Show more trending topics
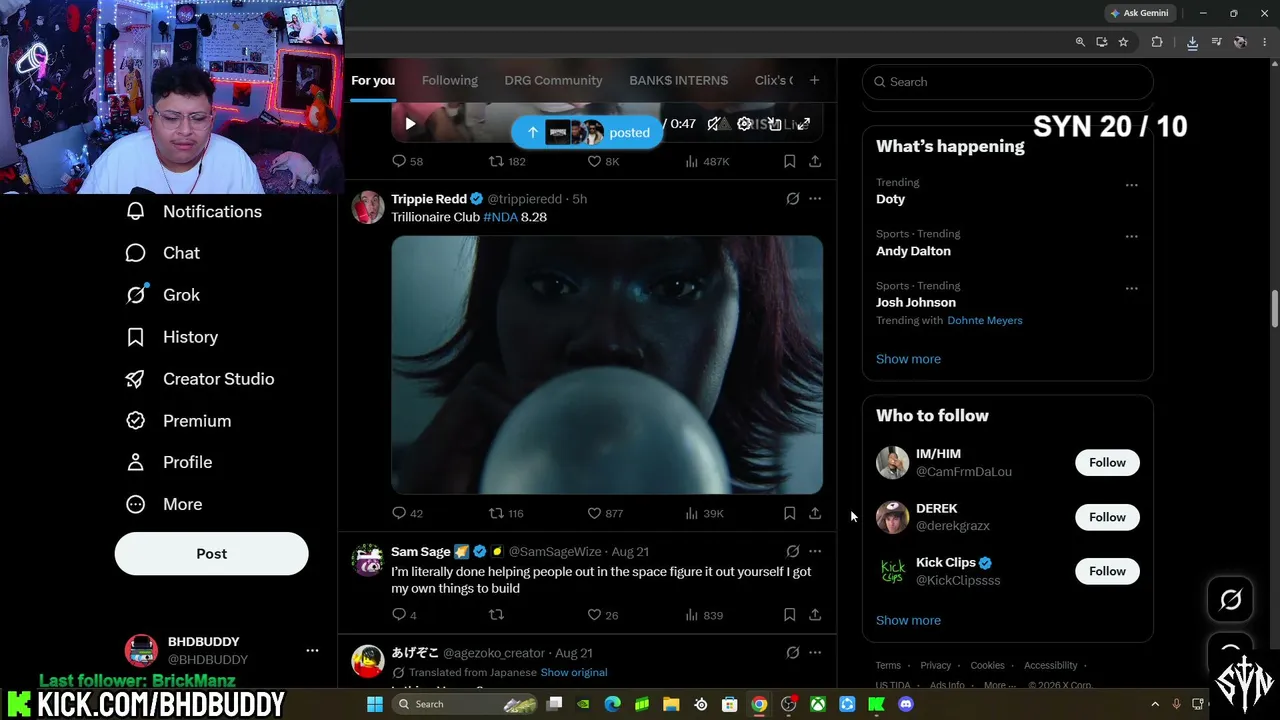The image size is (1280, 720). coord(908,359)
